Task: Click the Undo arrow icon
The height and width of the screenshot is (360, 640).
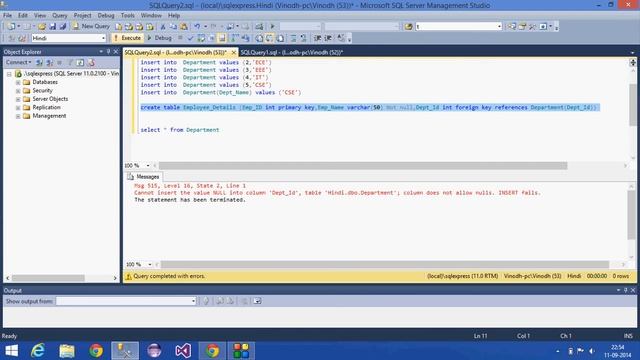Action: point(197,27)
